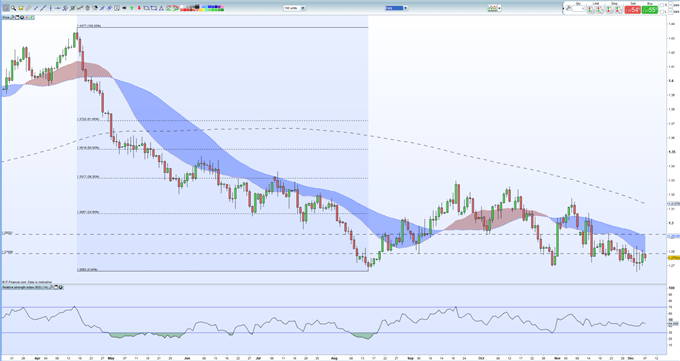
Task: Open the chart style dropdown arrow
Action: click(x=500, y=8)
